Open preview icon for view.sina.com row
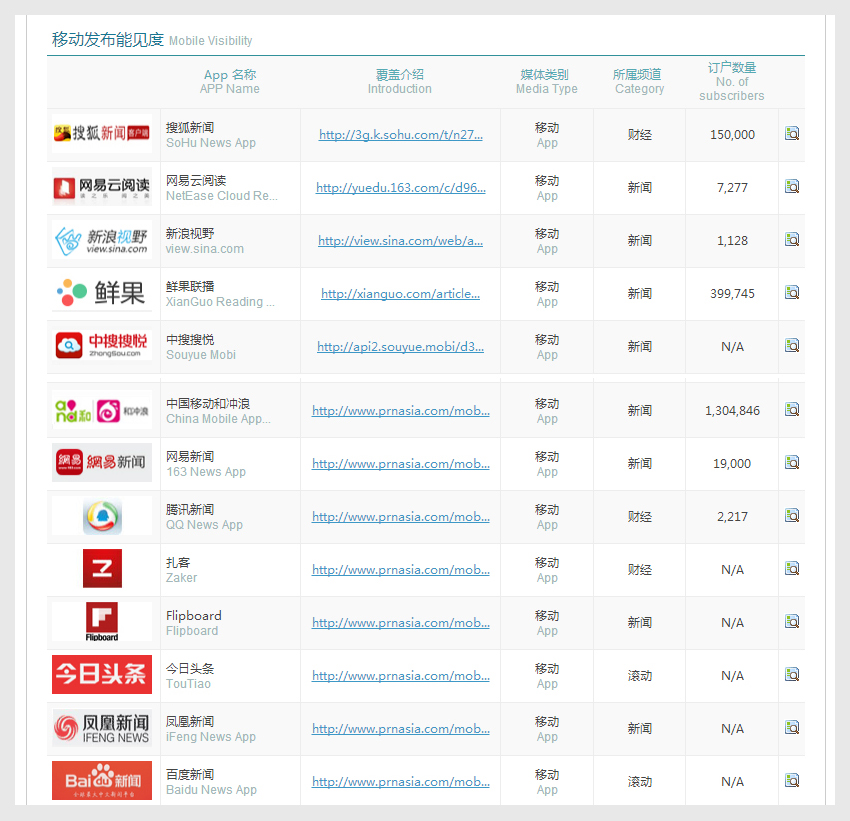This screenshot has height=821, width=850. [792, 239]
